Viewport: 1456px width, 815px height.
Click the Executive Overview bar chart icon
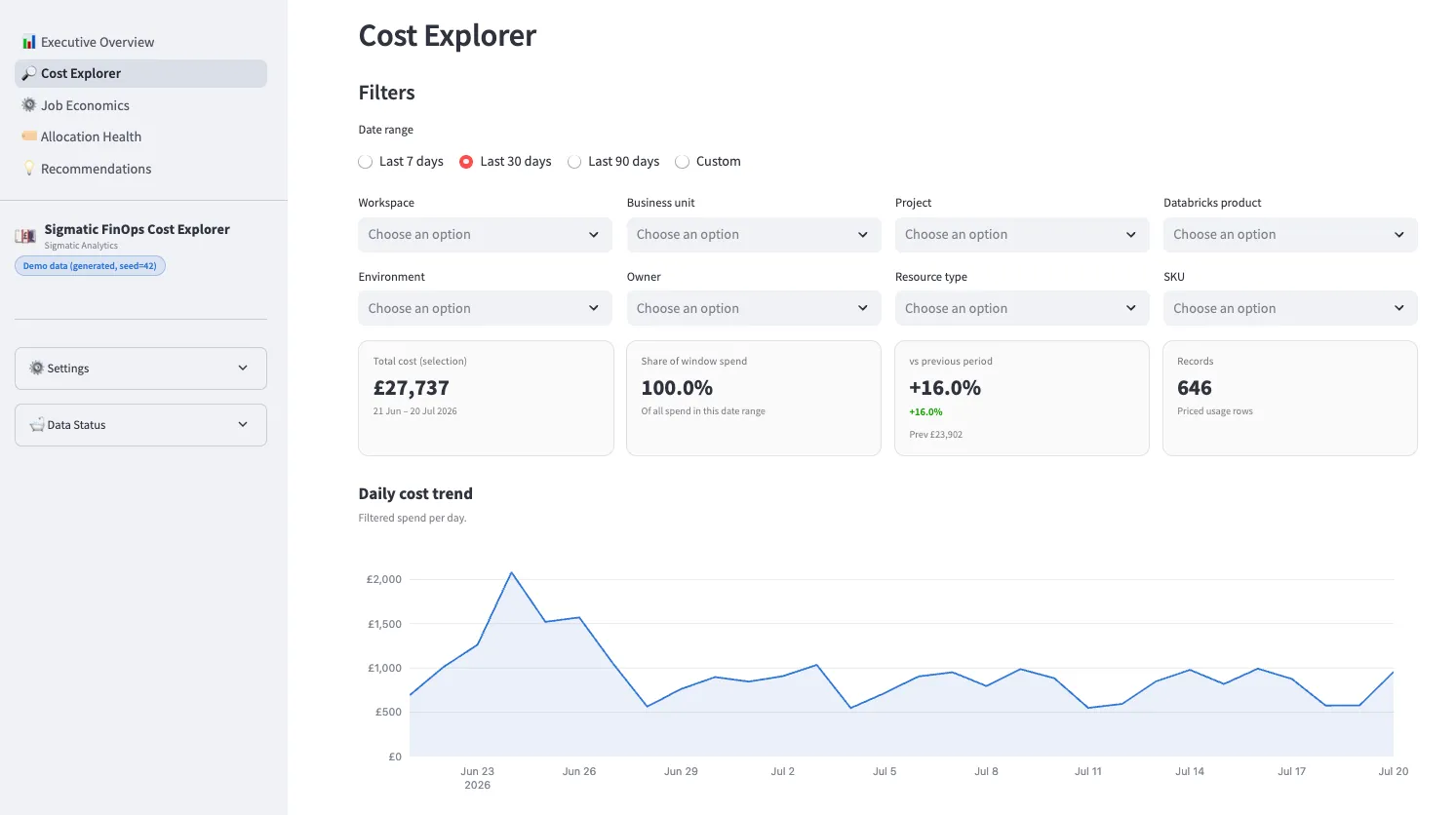tap(29, 42)
